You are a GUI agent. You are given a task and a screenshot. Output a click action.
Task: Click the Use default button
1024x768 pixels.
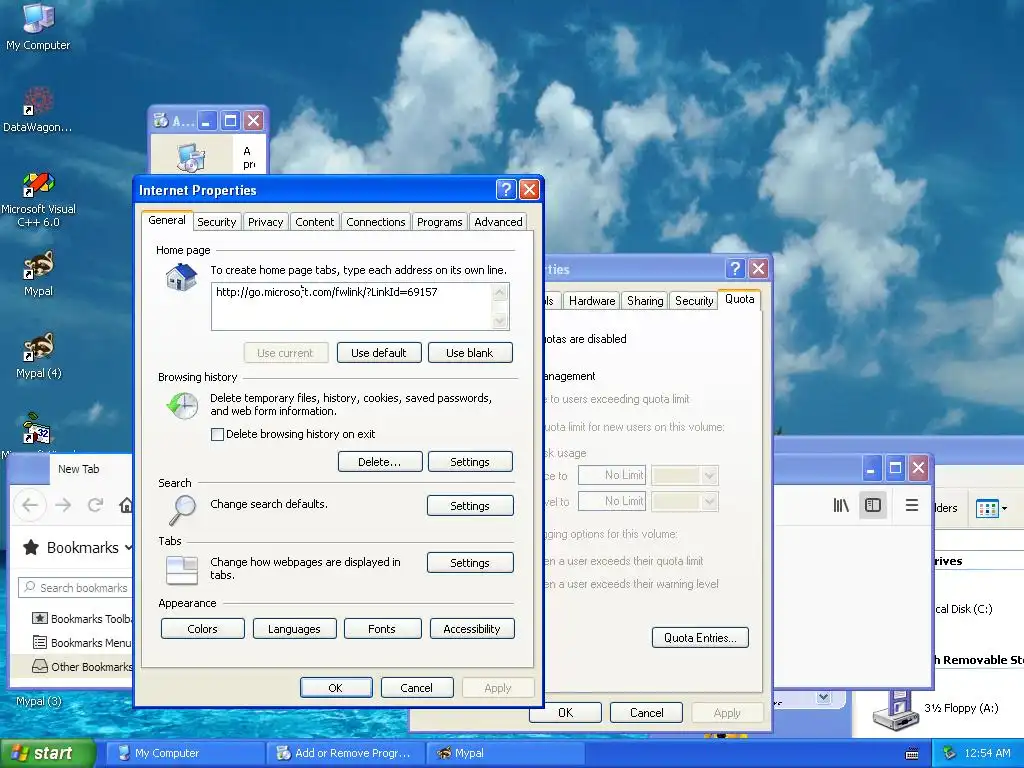(x=379, y=353)
